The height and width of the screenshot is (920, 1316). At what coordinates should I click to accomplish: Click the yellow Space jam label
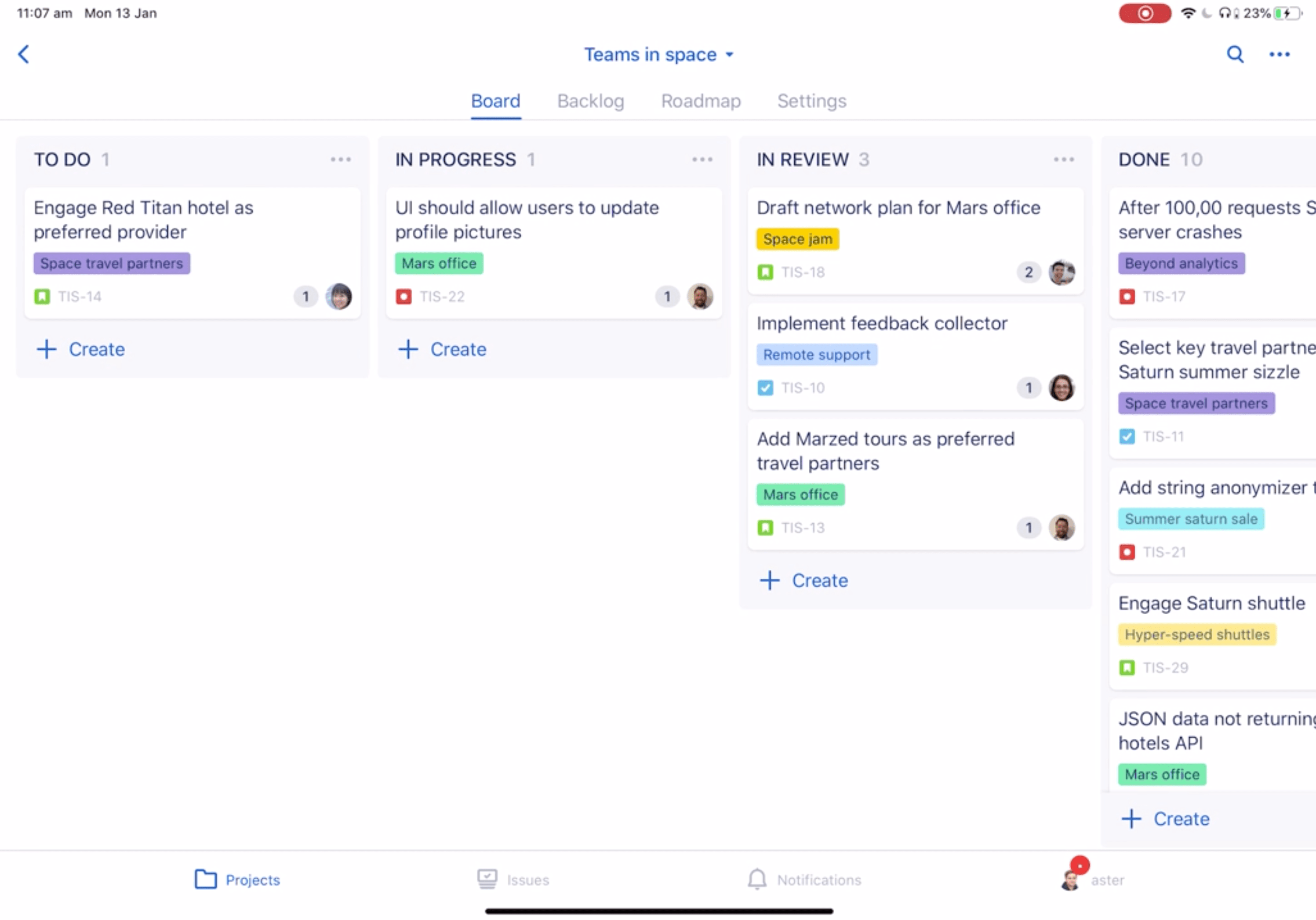point(797,239)
